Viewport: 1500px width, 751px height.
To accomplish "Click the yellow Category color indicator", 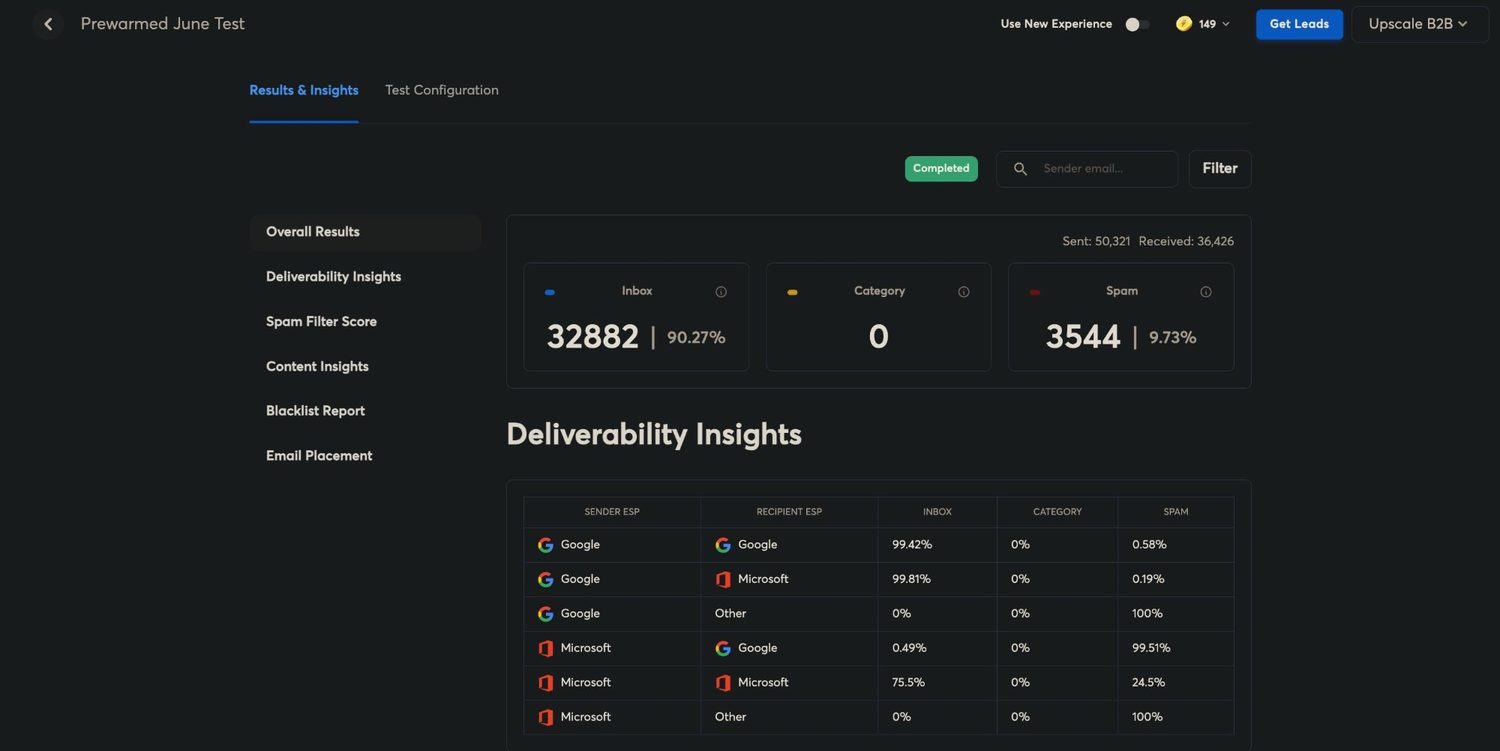I will coord(792,292).
